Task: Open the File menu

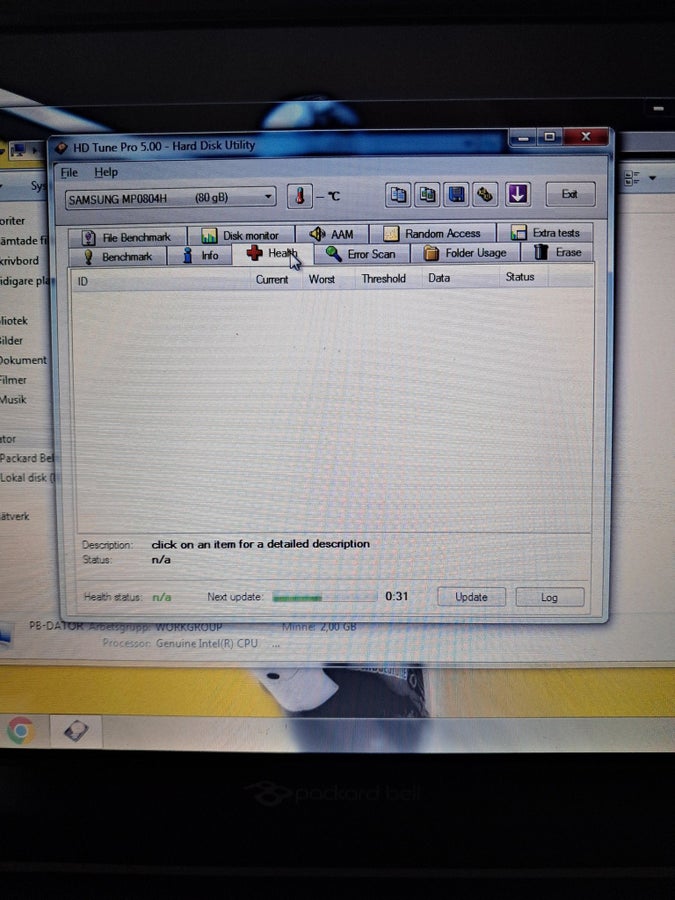Action: point(69,172)
